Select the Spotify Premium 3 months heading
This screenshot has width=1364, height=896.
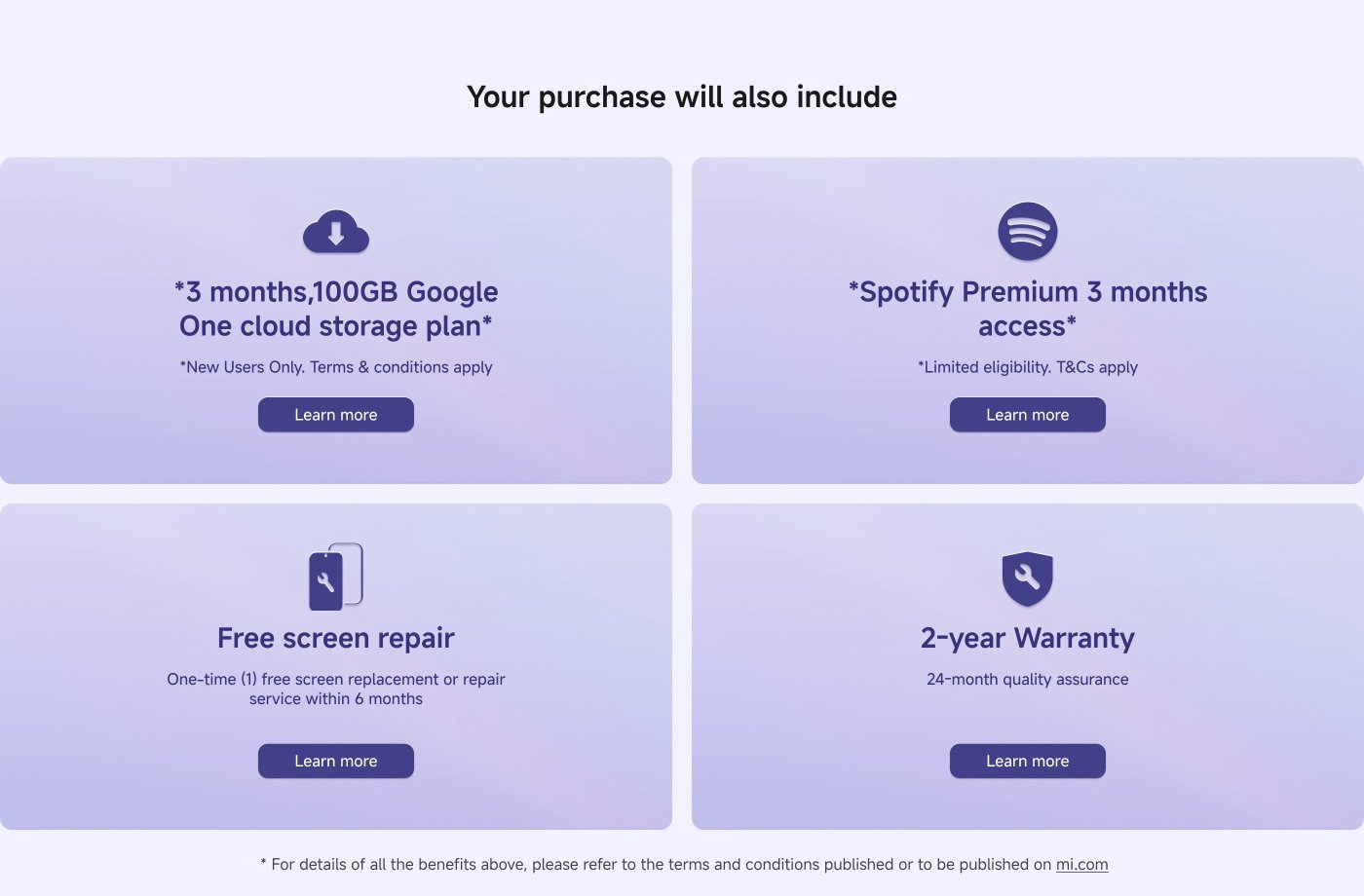1028,309
